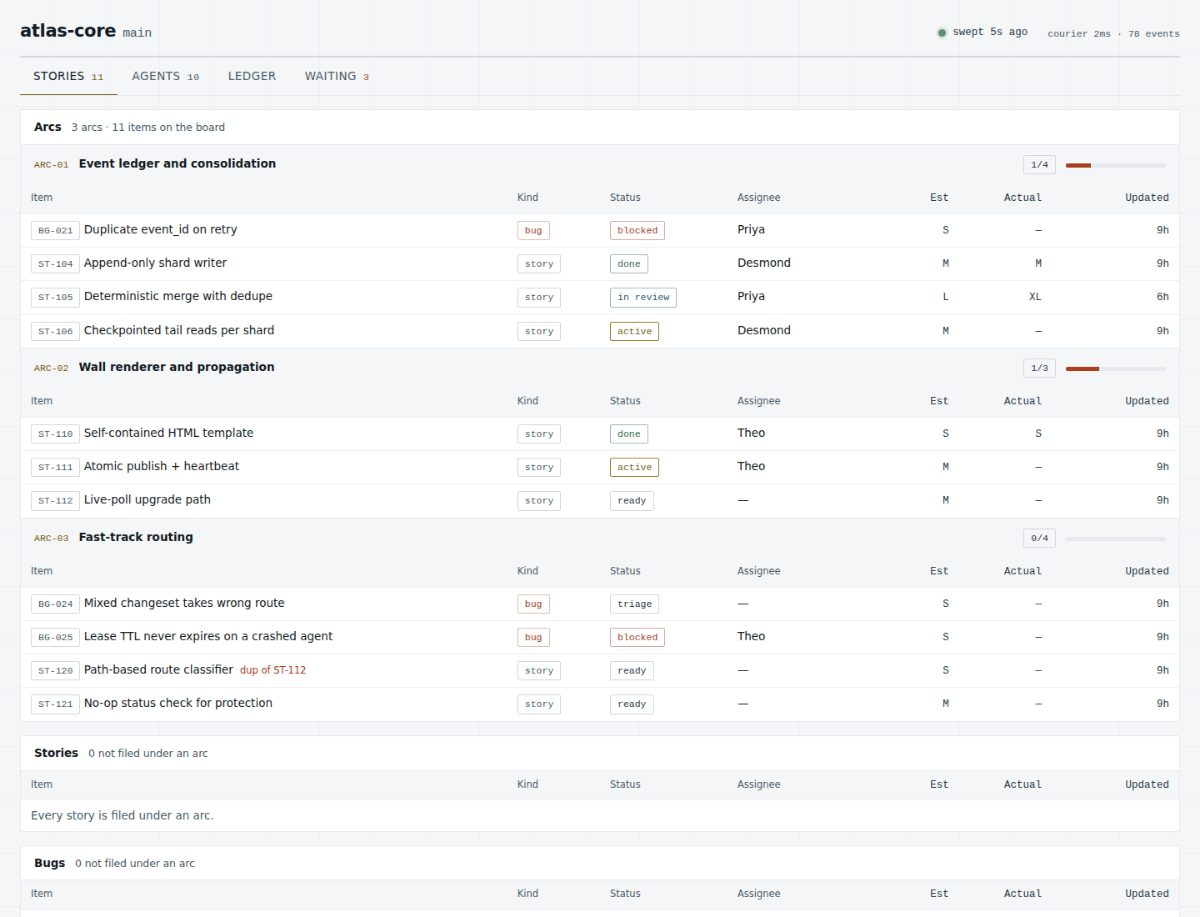
Task: Open 'Wall renderer and propagation' arc heading
Action: pyautogui.click(x=176, y=367)
